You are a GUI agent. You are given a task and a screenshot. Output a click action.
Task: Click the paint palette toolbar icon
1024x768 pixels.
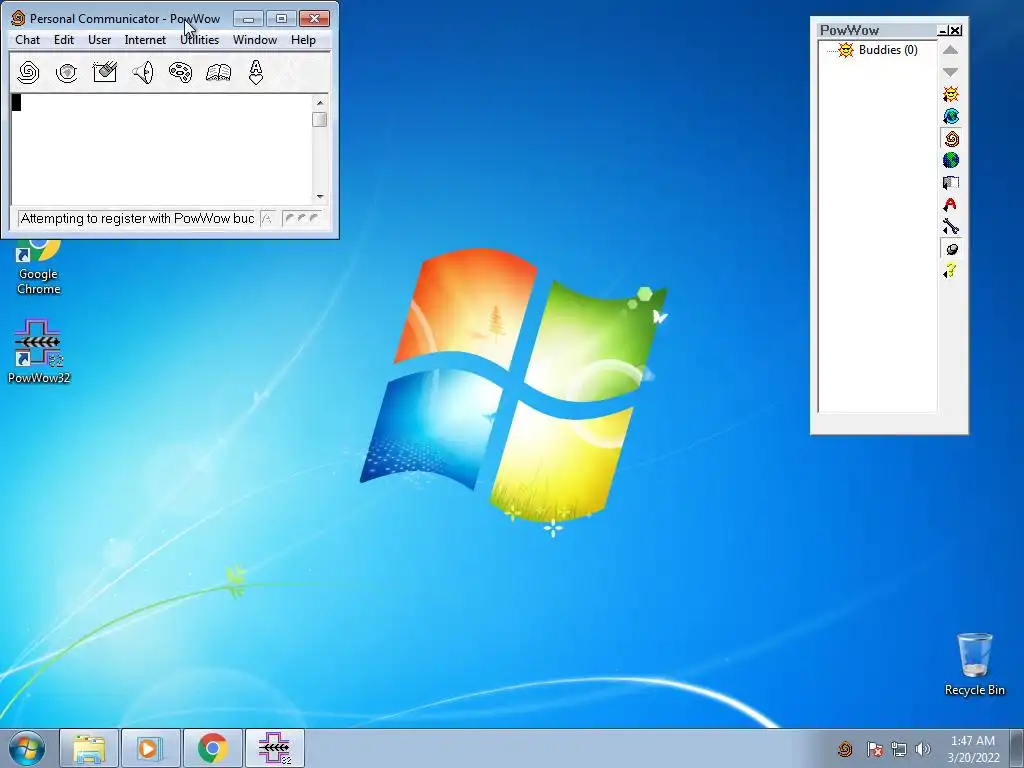pyautogui.click(x=180, y=72)
